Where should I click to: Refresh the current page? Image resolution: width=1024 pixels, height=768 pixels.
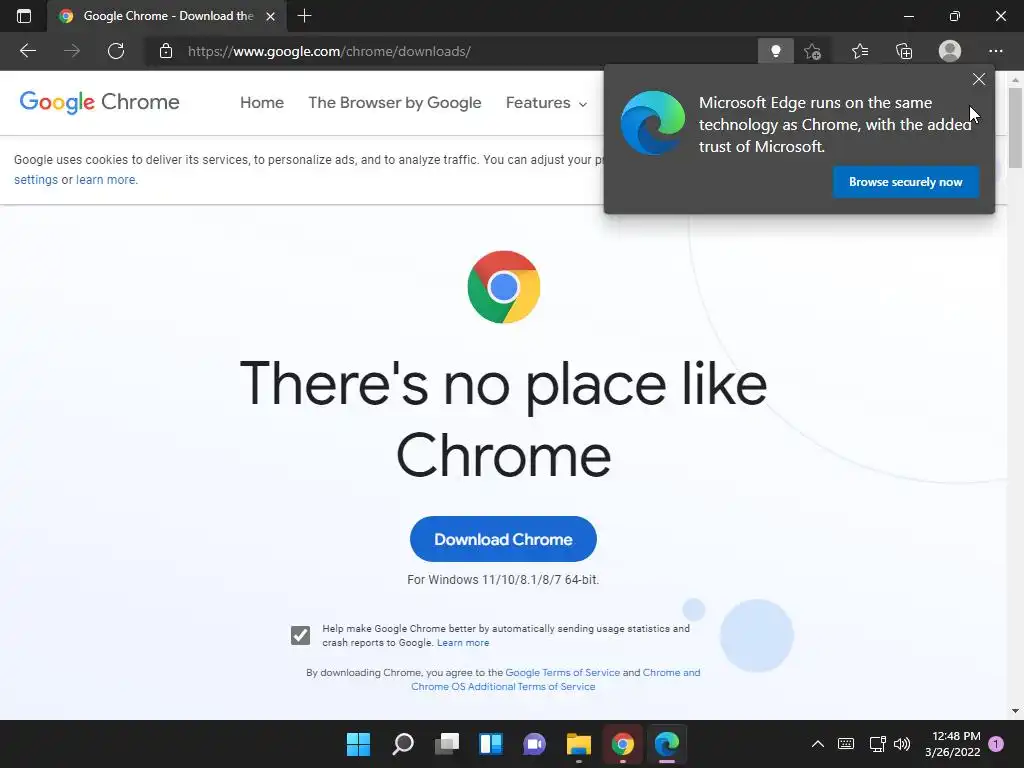click(116, 51)
